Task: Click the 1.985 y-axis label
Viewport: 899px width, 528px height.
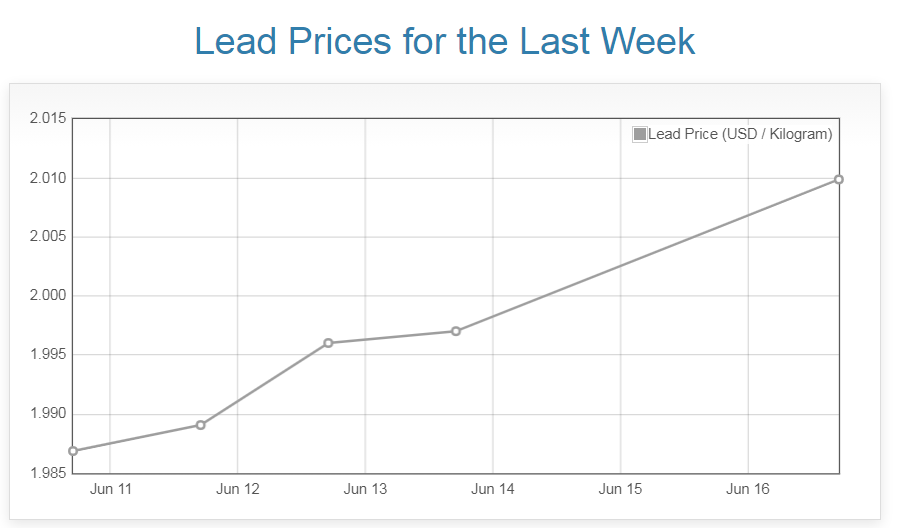Action: [47, 472]
